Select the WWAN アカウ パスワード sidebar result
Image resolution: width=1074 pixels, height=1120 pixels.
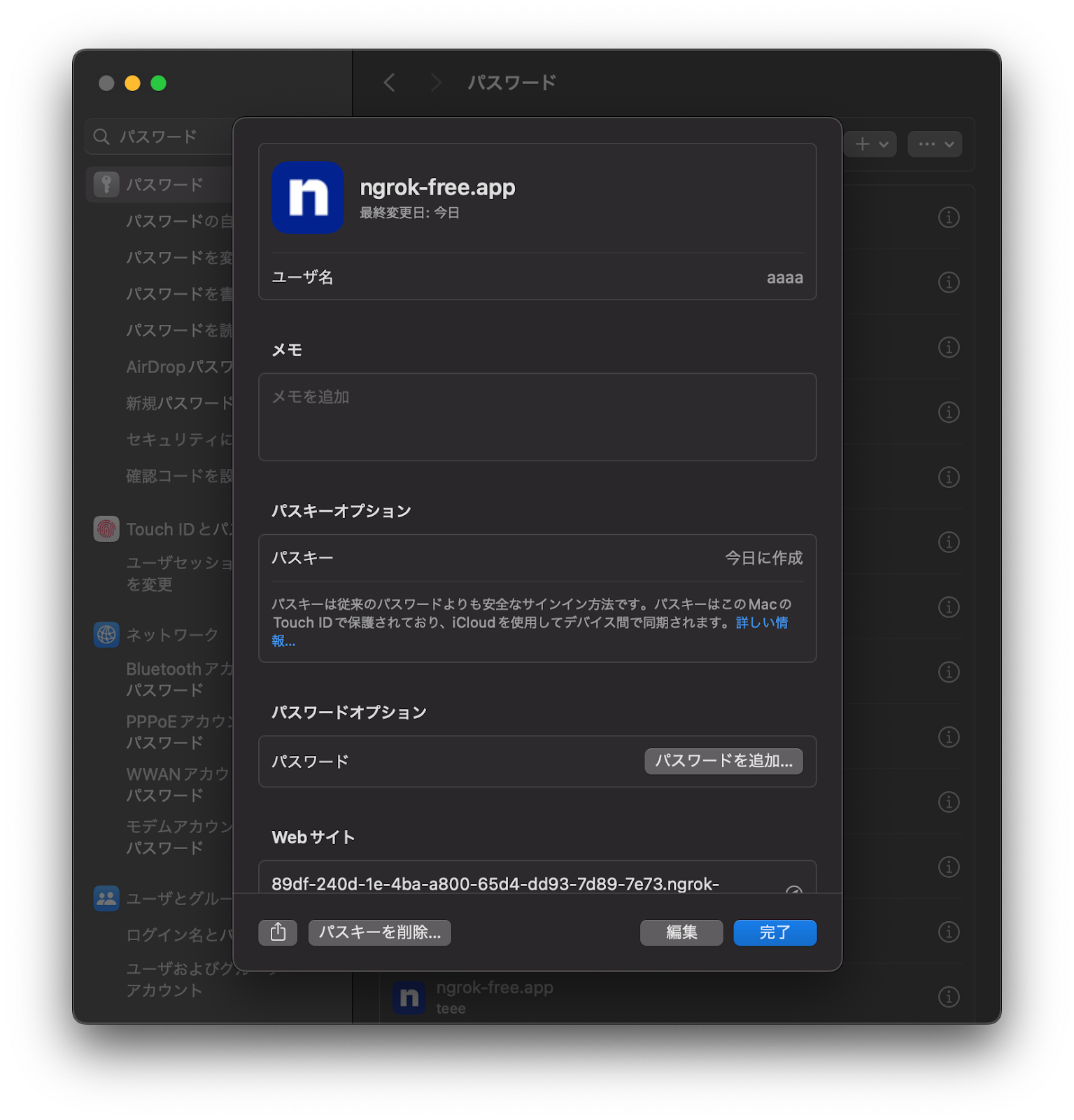(x=179, y=784)
